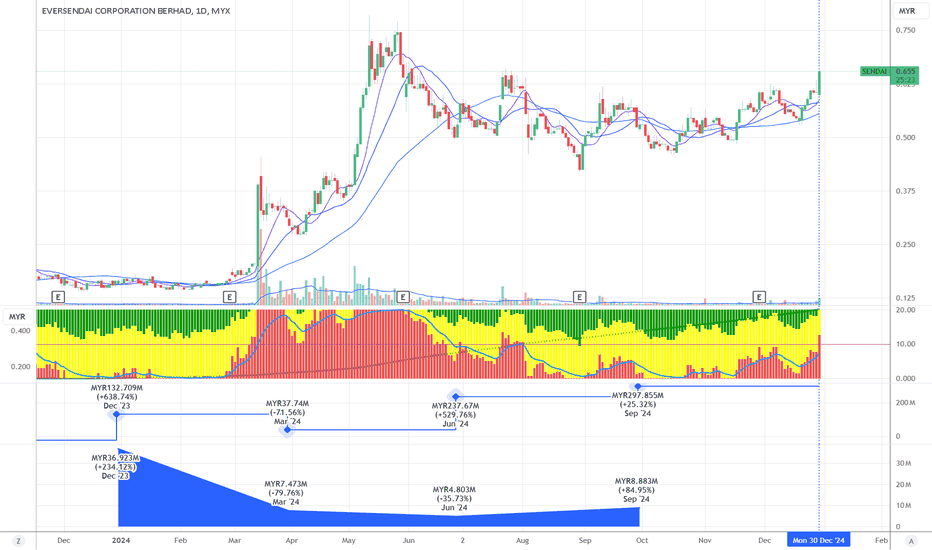932x550 pixels.
Task: Click the Jun label on time axis
Action: [x=408, y=540]
